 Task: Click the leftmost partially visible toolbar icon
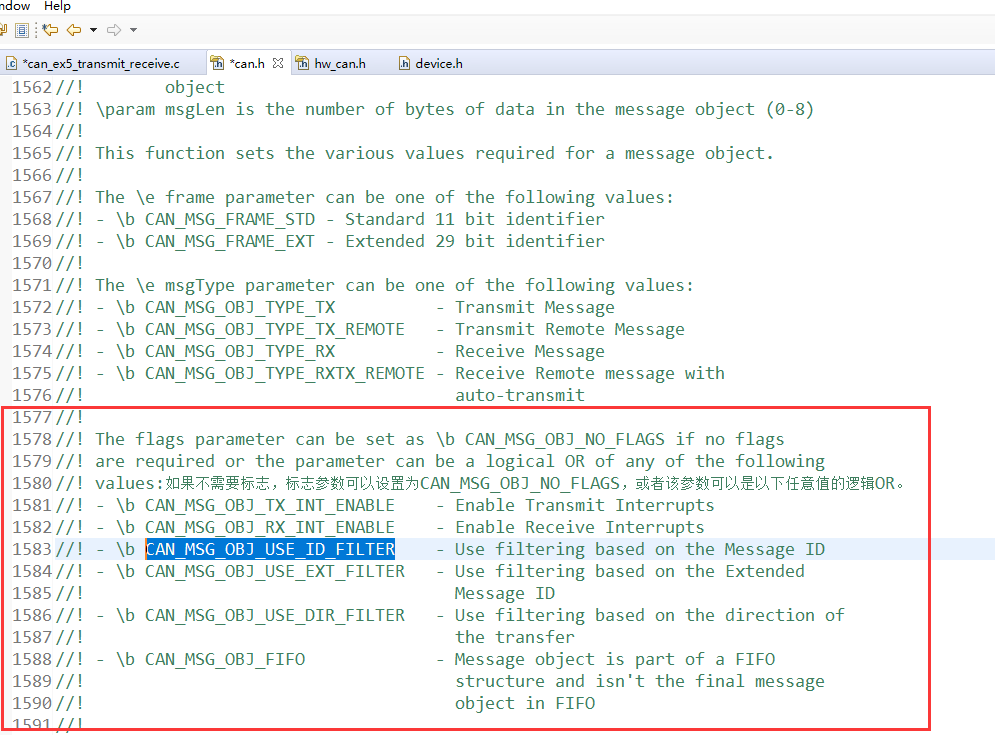(5, 30)
